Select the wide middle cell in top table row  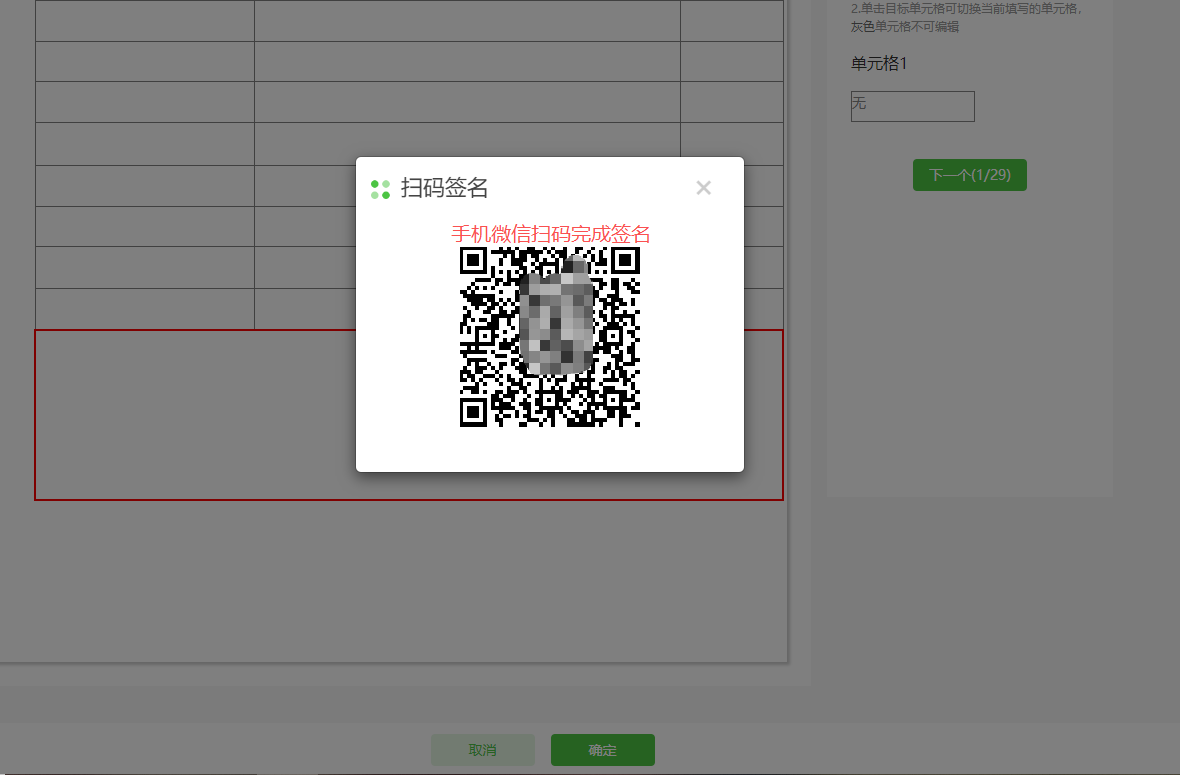pyautogui.click(x=467, y=21)
